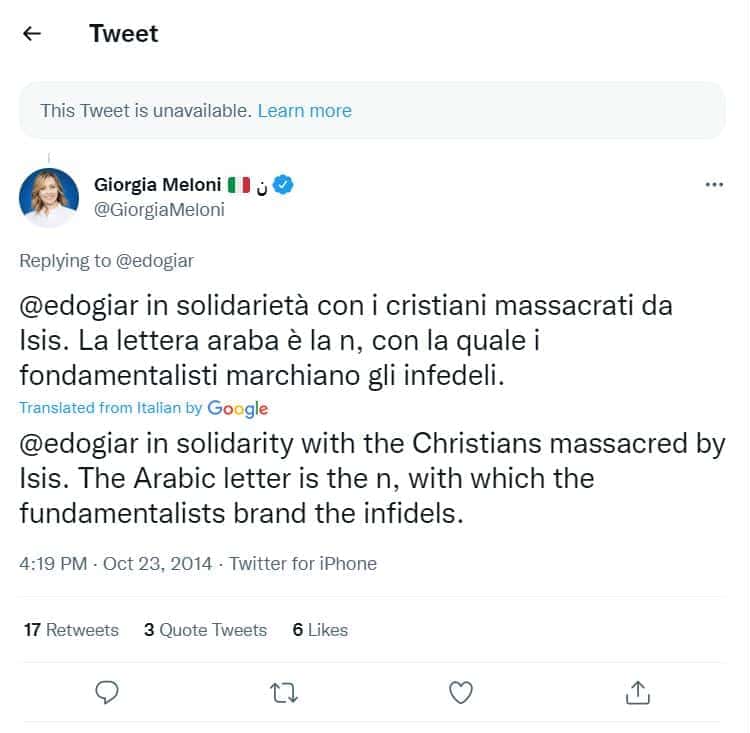Open Giorgia Meloni's profile picture
The width and height of the screenshot is (750, 733).
coord(48,197)
